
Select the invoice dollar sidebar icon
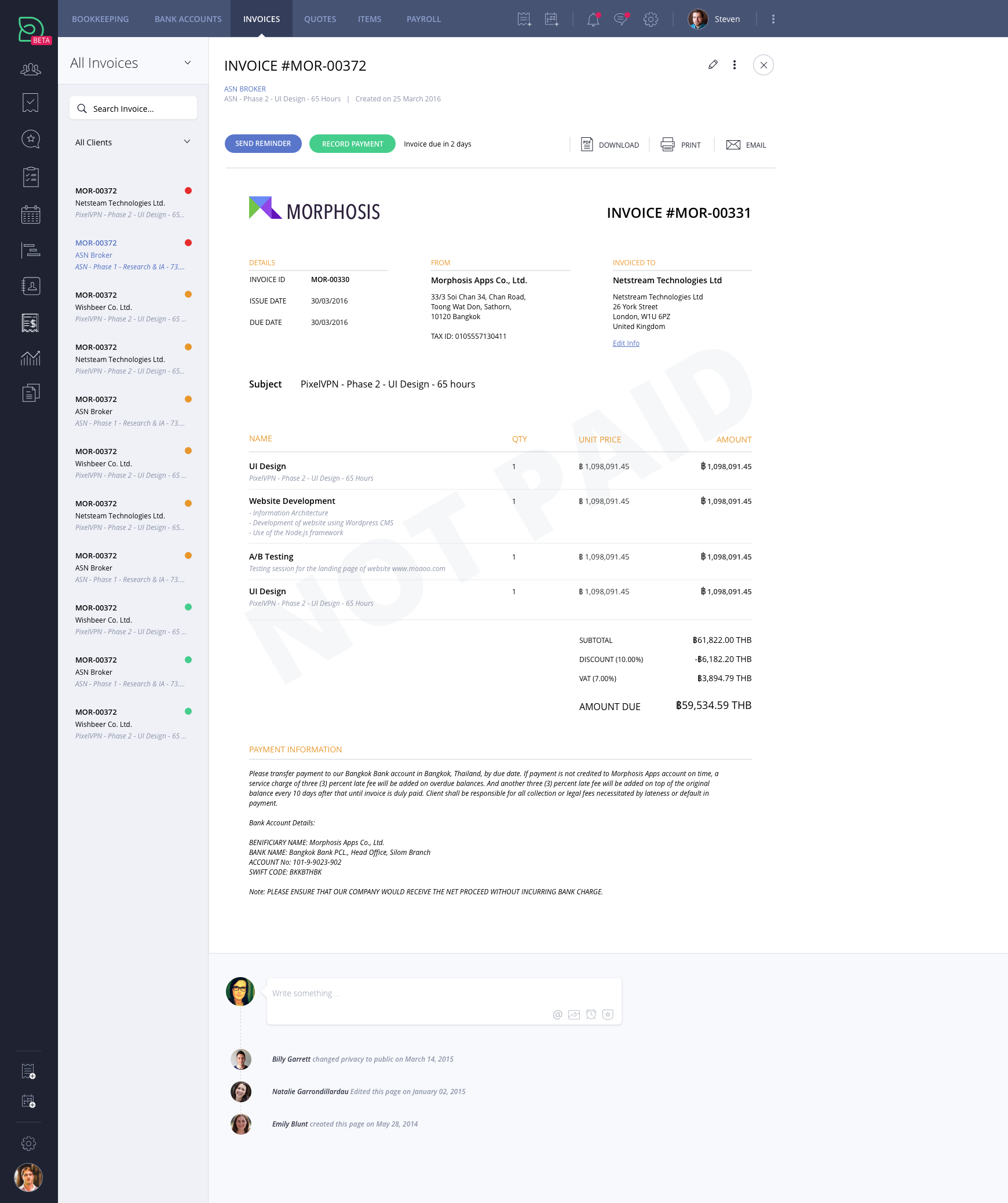tap(31, 323)
